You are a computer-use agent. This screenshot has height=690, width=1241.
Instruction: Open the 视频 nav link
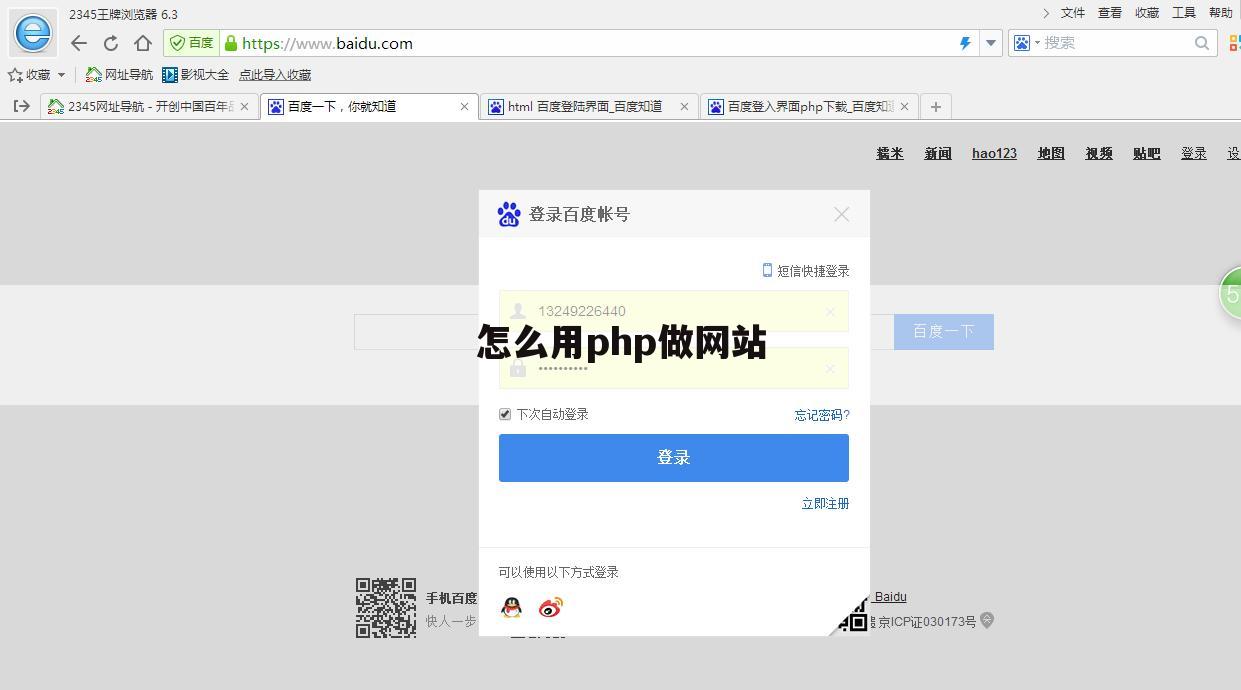(1099, 153)
